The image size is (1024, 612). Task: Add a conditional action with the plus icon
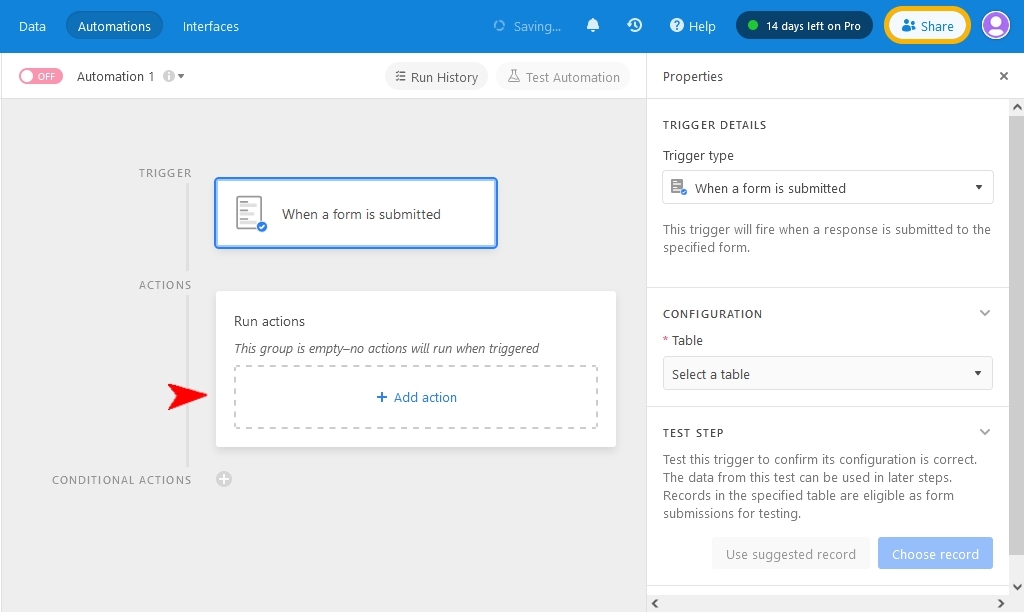224,479
